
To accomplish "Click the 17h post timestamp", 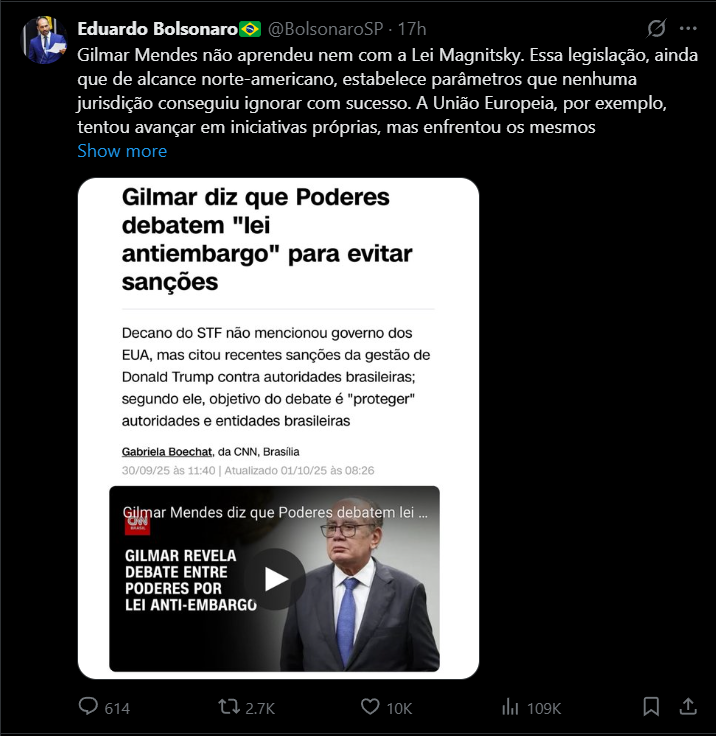I will [412, 29].
